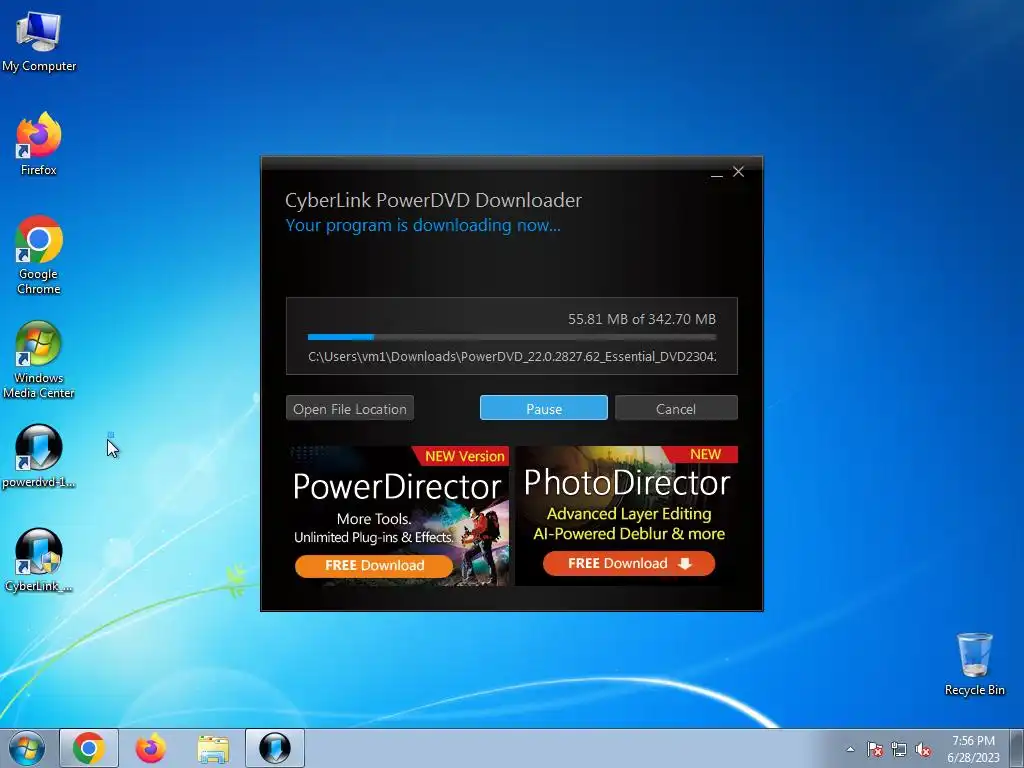Cancel the PowerDVD download
Viewport: 1024px width, 768px height.
pos(676,408)
